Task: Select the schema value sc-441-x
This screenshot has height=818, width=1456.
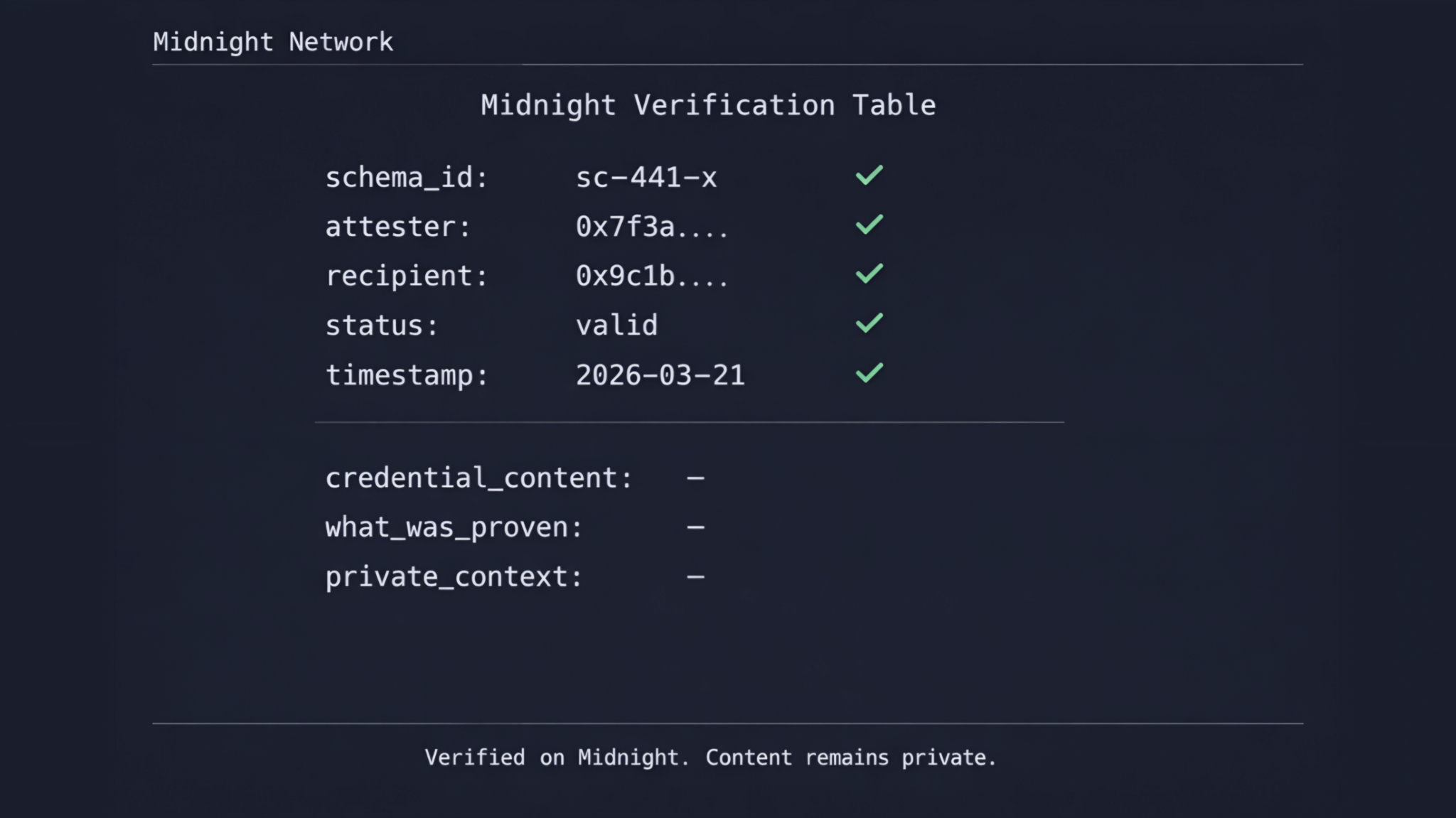Action: click(646, 178)
